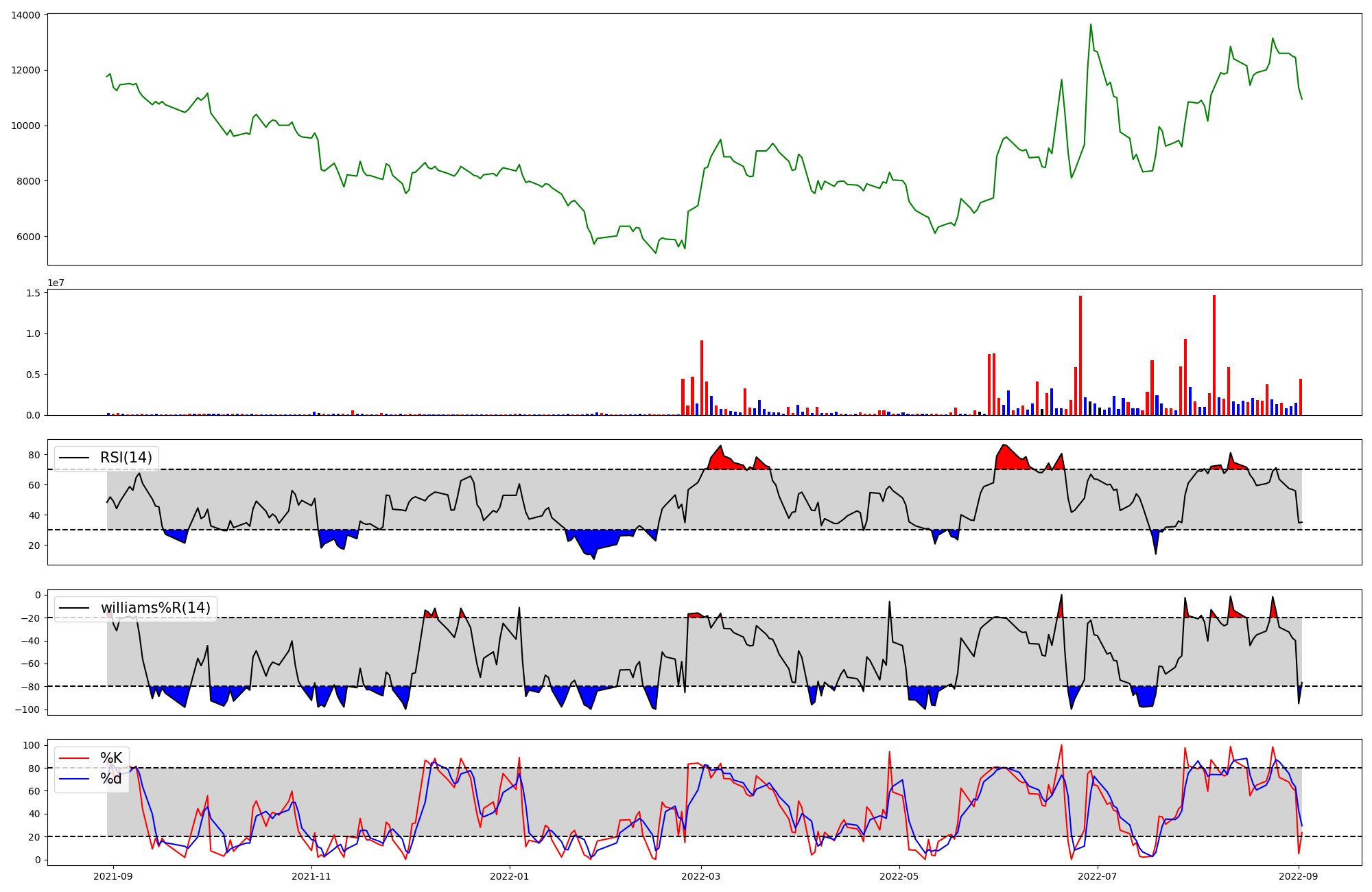The width and height of the screenshot is (1372, 892).
Task: Click the 80 tick on the RSI axis
Action: tap(34, 456)
